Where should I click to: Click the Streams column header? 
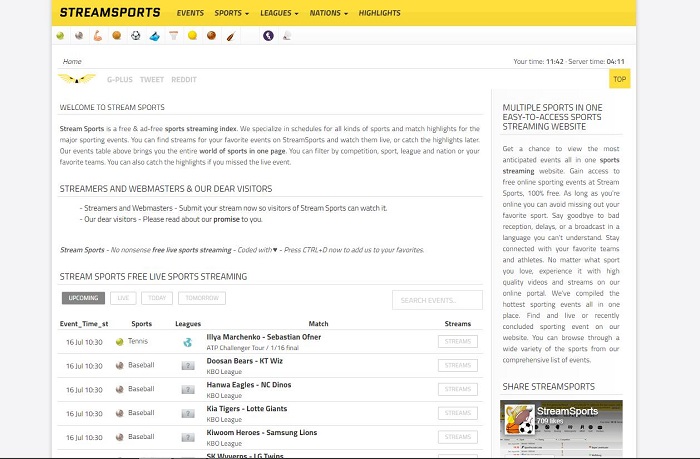click(458, 324)
